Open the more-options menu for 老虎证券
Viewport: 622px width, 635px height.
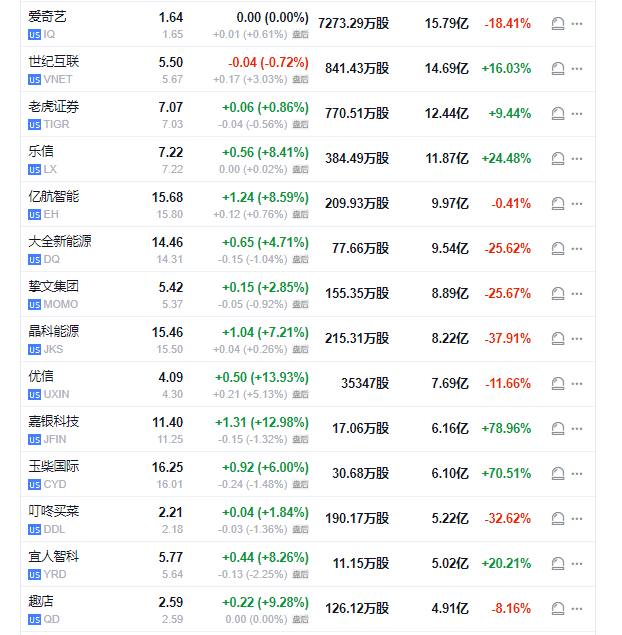coord(577,113)
